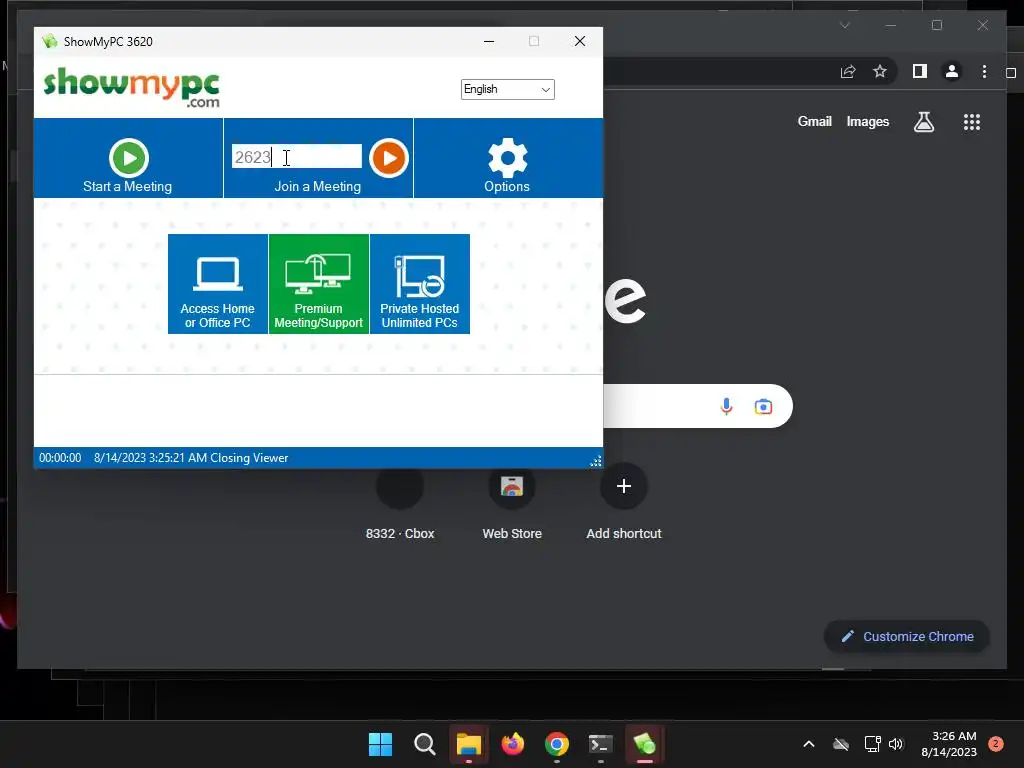Image resolution: width=1024 pixels, height=768 pixels.
Task: Open the Web Store shortcut
Action: pos(512,503)
